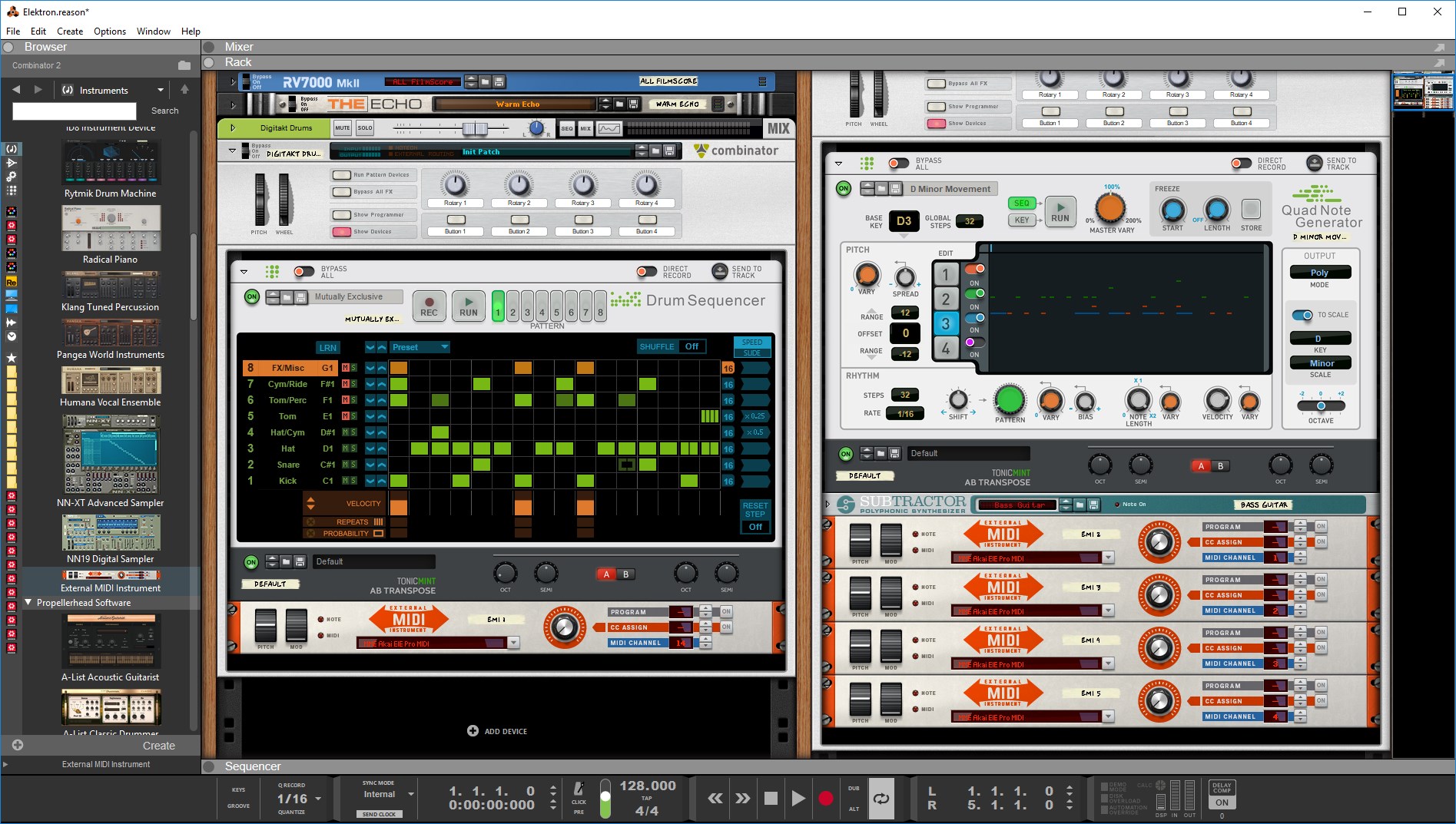Image resolution: width=1456 pixels, height=824 pixels.
Task: Open the Options menu
Action: click(x=110, y=31)
